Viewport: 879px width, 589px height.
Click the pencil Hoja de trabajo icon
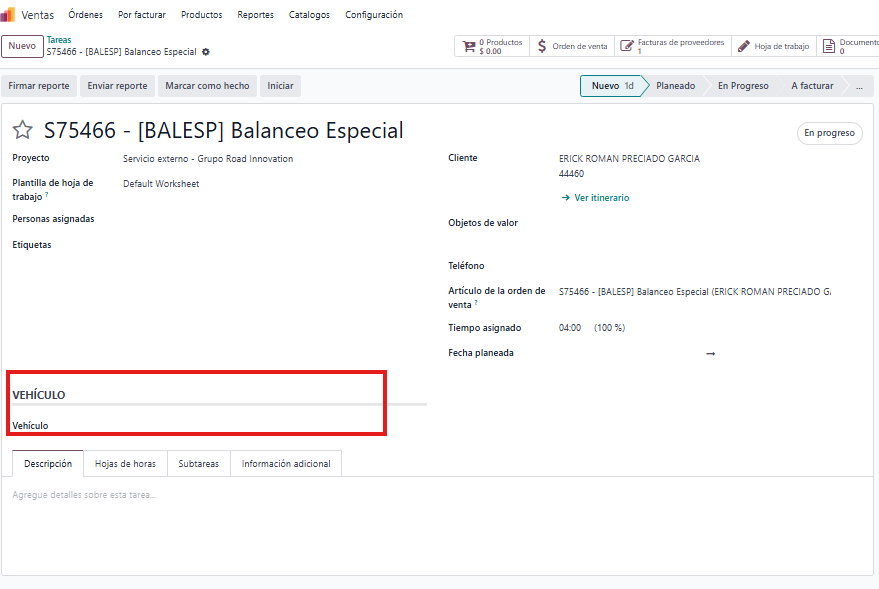(x=743, y=46)
